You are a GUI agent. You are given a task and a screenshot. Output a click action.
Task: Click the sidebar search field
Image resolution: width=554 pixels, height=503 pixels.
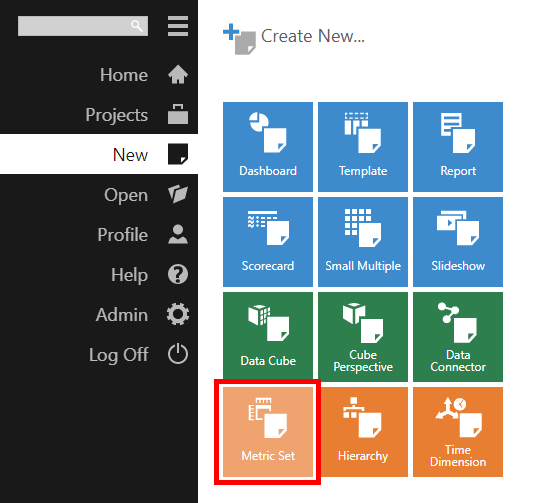[83, 26]
